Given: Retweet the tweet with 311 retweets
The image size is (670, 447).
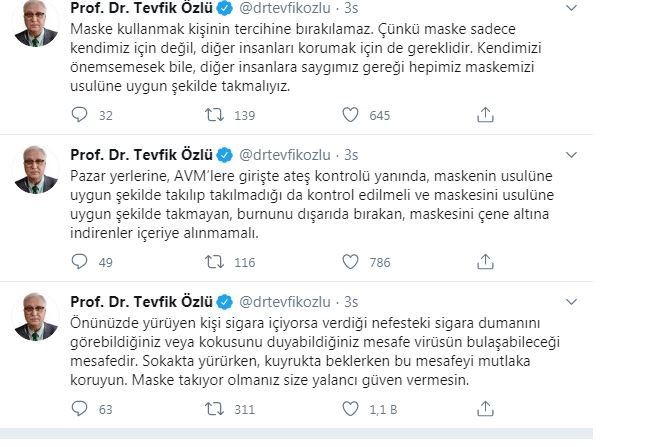Looking at the screenshot, I should (x=213, y=408).
